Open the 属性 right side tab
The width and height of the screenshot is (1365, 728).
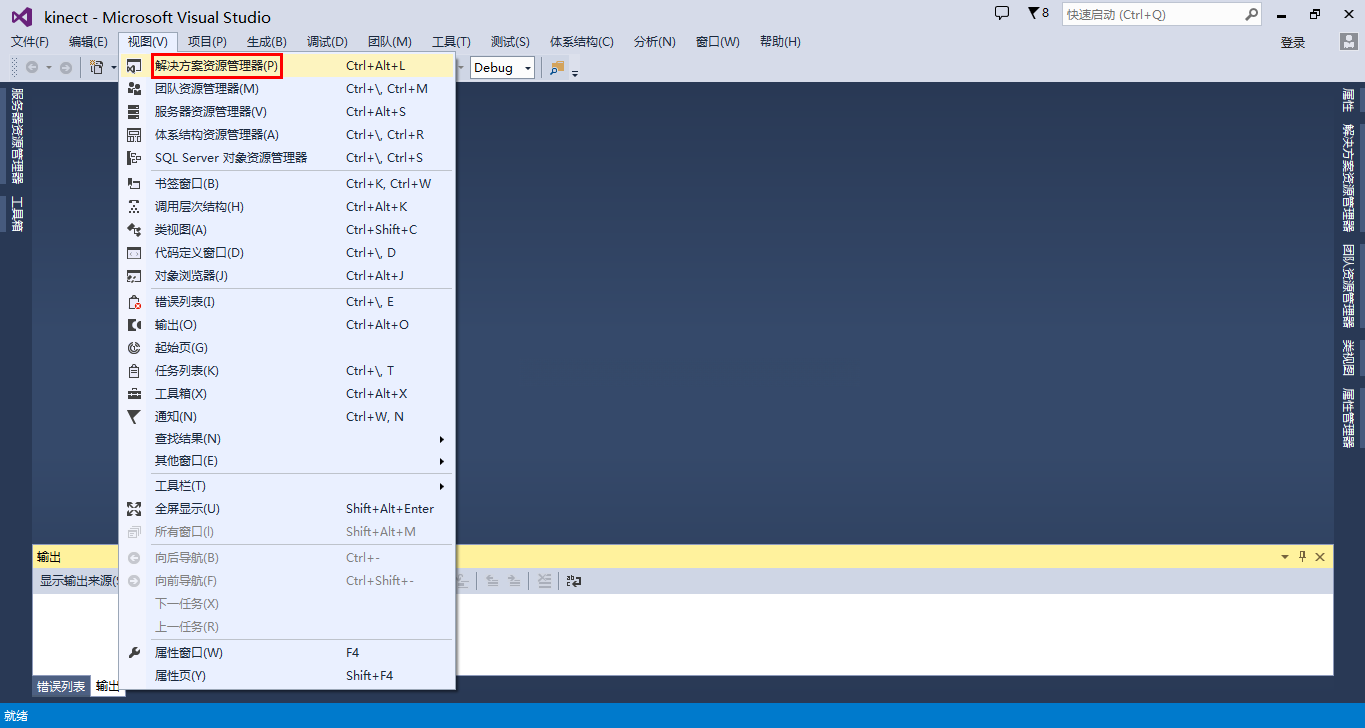(1348, 100)
